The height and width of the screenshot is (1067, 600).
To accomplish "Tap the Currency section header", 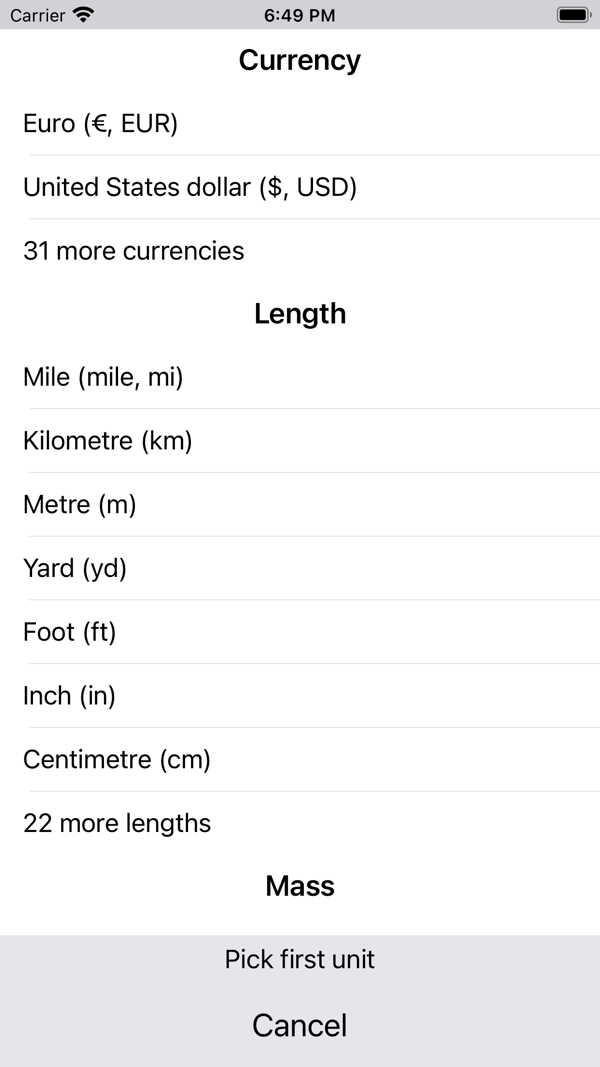I will pos(300,61).
